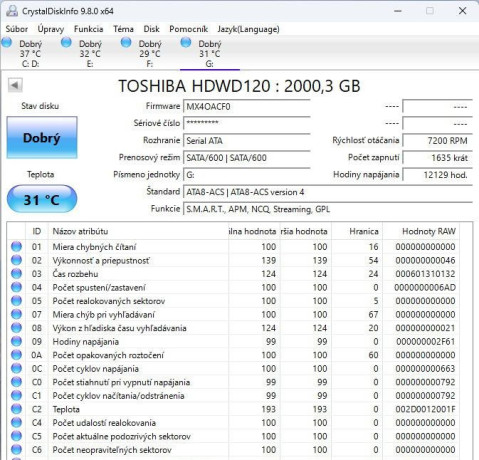
Task: Click the status orb for attribute 08
Action: point(16,328)
